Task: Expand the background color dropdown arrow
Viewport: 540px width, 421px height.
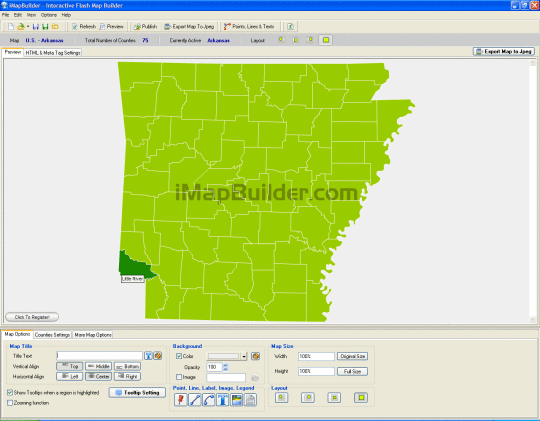Action: pyautogui.click(x=244, y=356)
